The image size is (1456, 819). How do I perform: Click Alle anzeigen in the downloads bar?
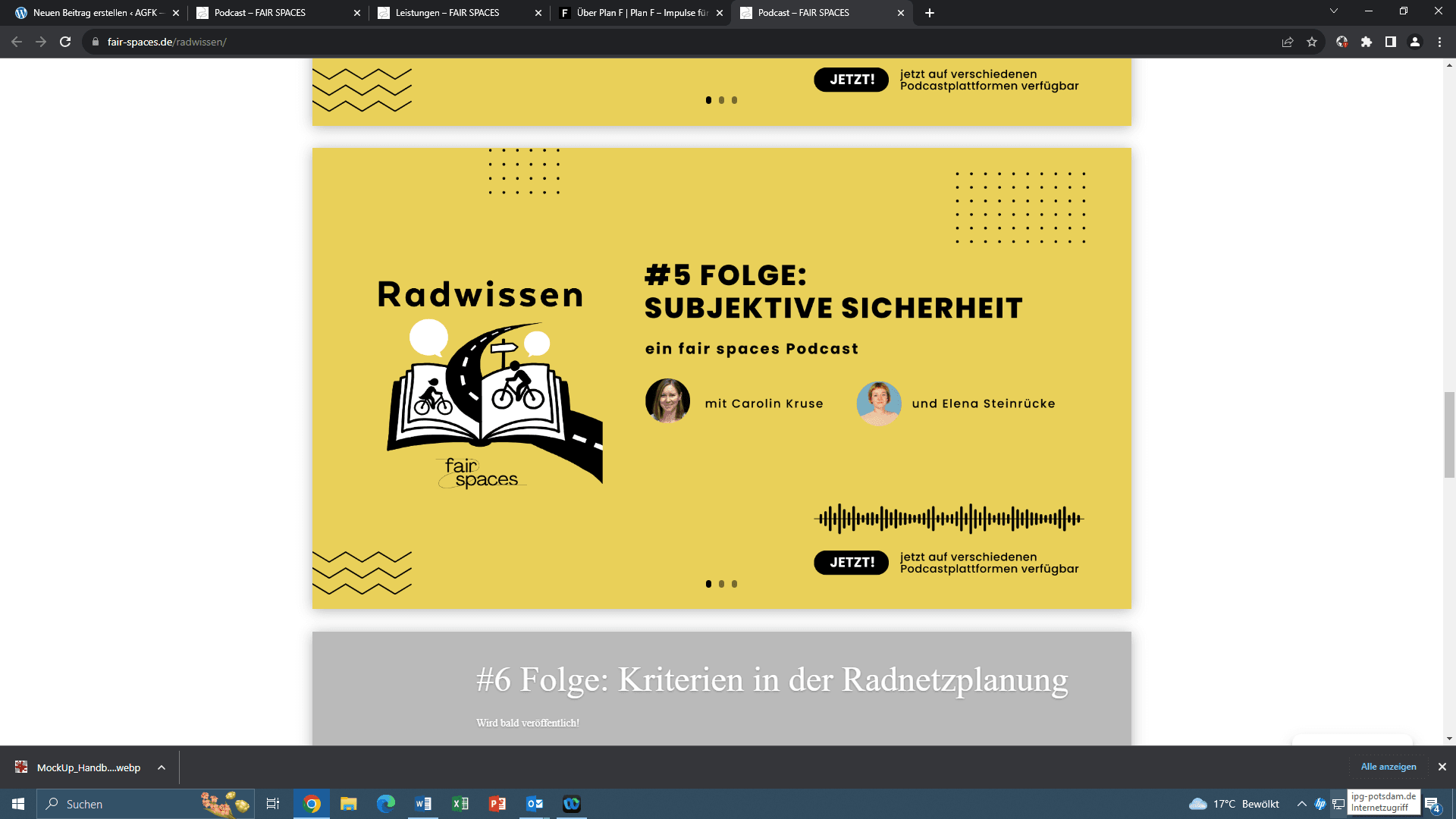tap(1389, 767)
